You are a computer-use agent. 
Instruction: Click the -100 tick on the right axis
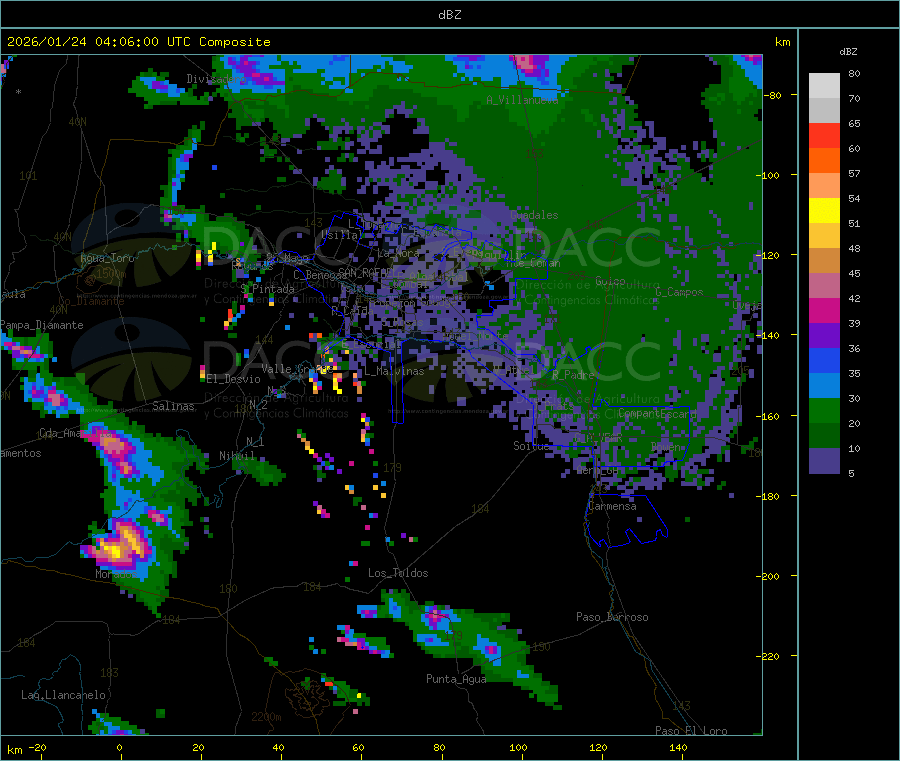(769, 175)
